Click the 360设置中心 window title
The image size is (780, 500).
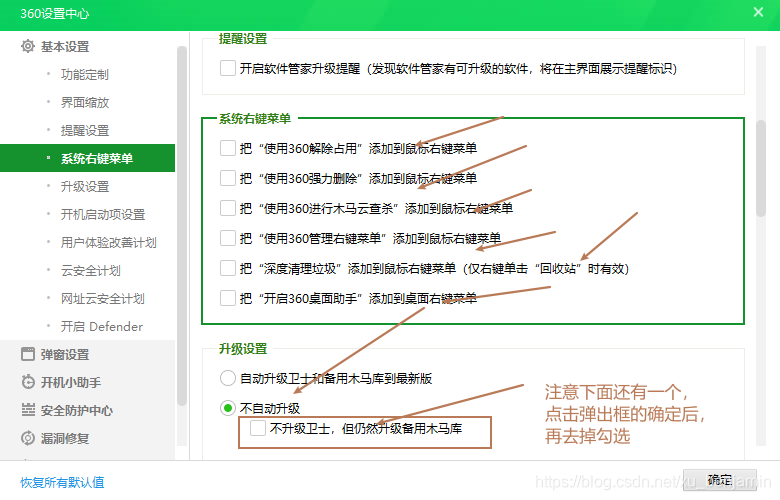(55, 13)
